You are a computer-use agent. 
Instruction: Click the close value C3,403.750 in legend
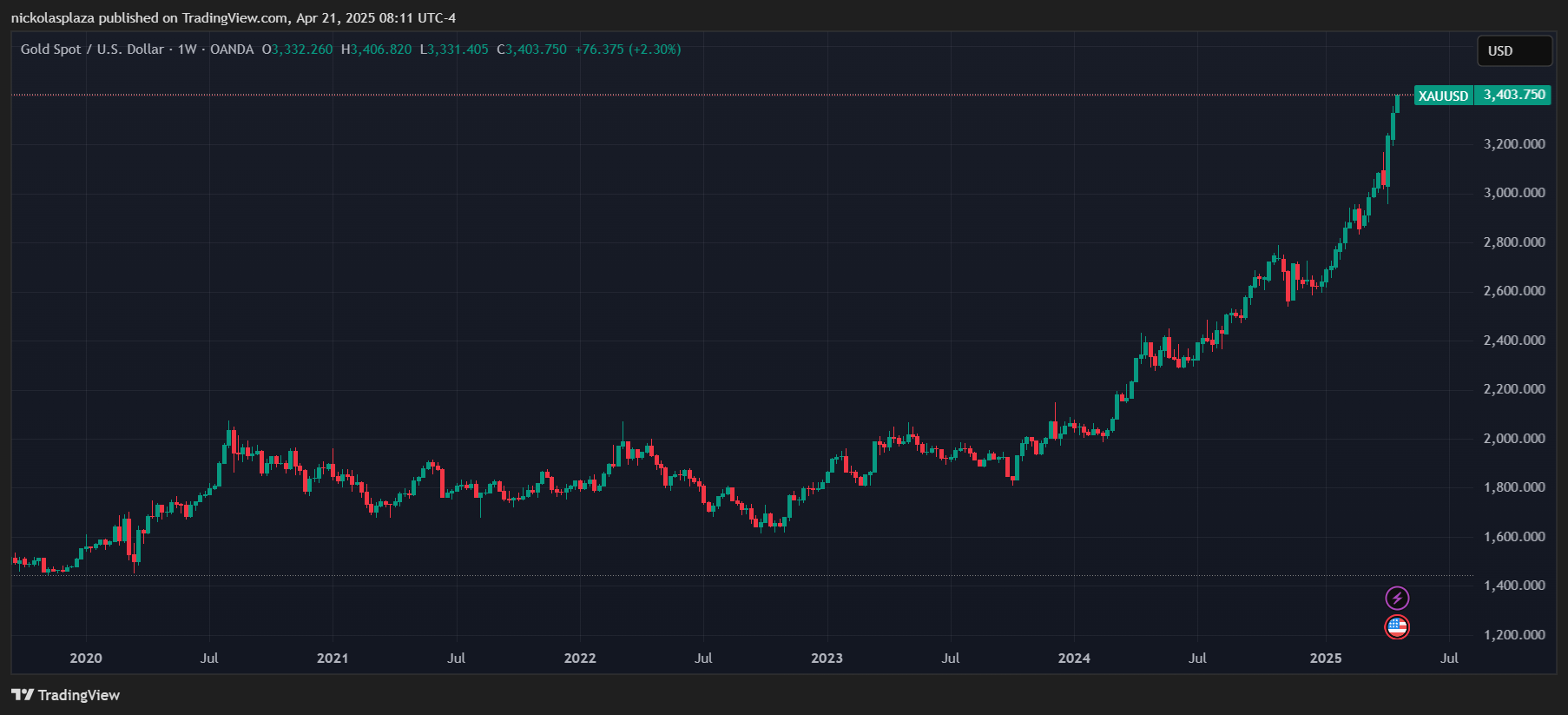click(x=531, y=50)
